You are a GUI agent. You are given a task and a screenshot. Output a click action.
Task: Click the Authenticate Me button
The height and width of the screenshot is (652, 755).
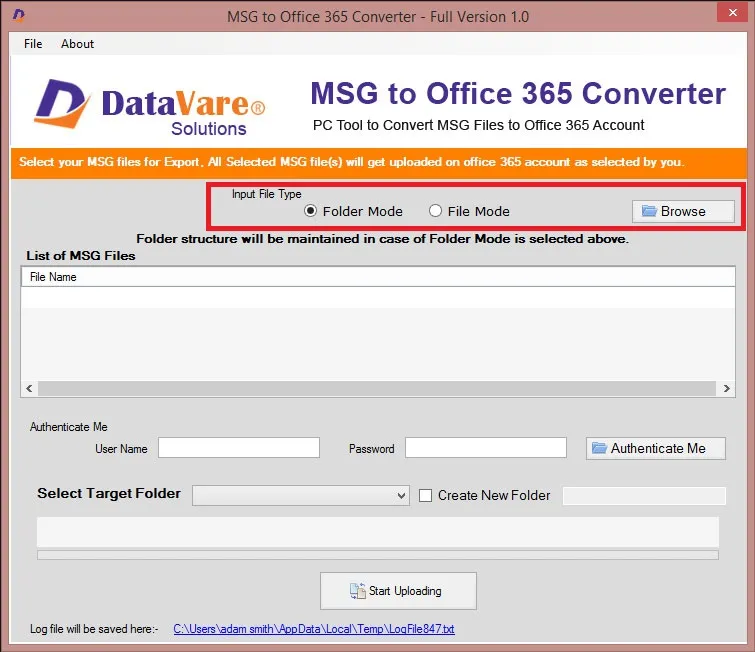pyautogui.click(x=656, y=448)
